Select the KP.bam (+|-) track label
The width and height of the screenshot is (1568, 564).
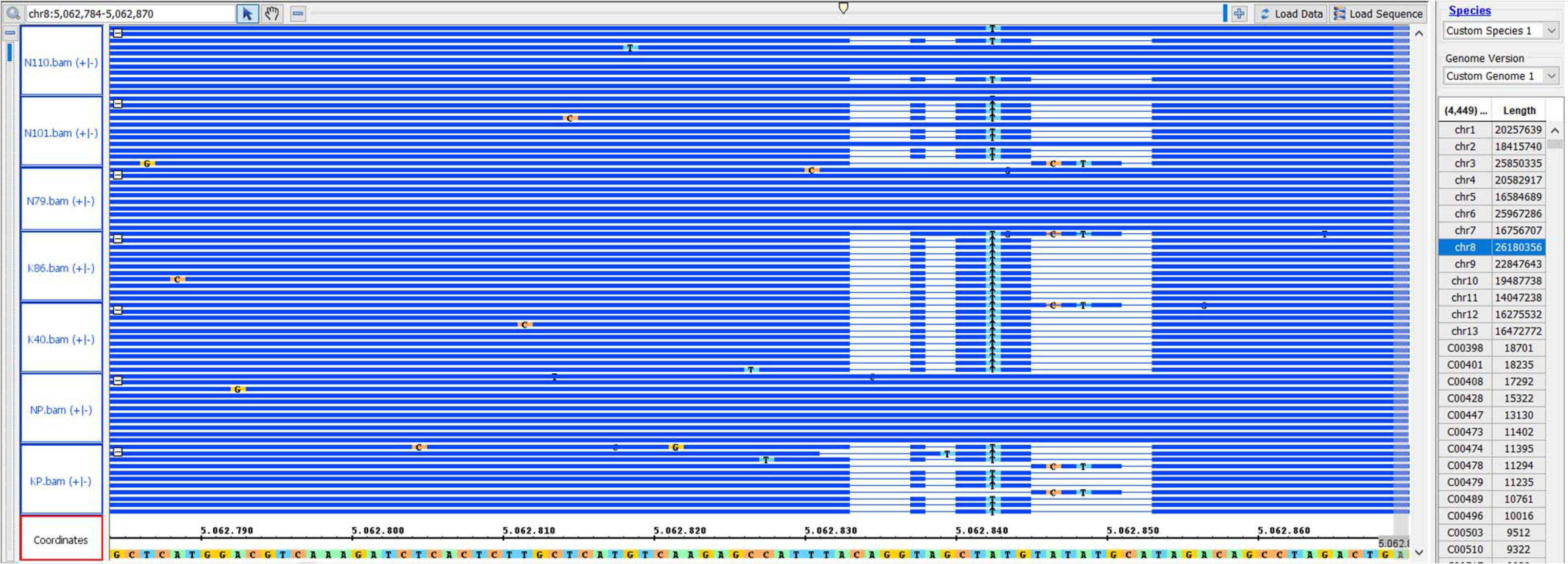coord(61,480)
